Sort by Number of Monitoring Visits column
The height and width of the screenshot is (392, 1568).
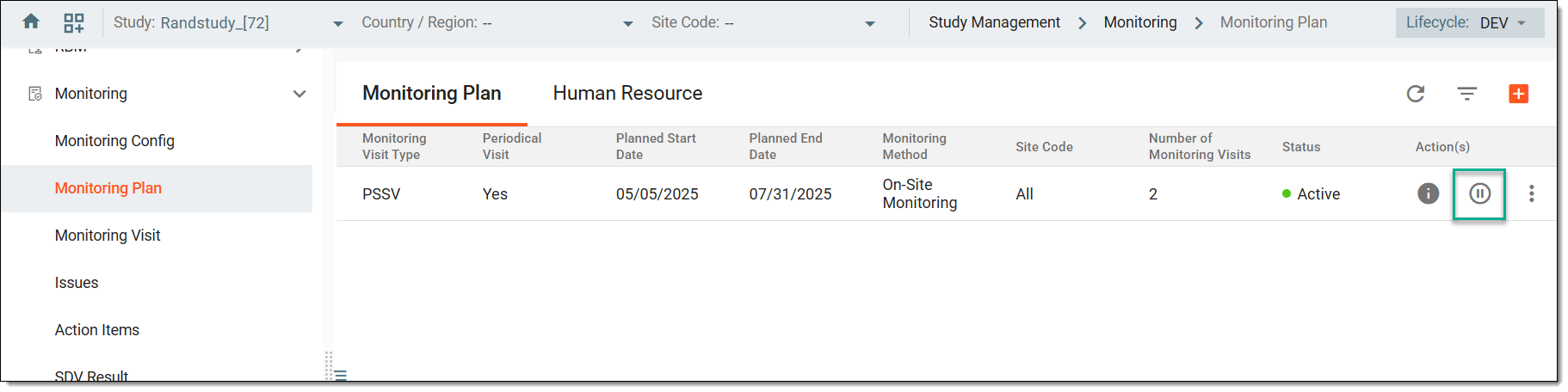pyautogui.click(x=1200, y=146)
